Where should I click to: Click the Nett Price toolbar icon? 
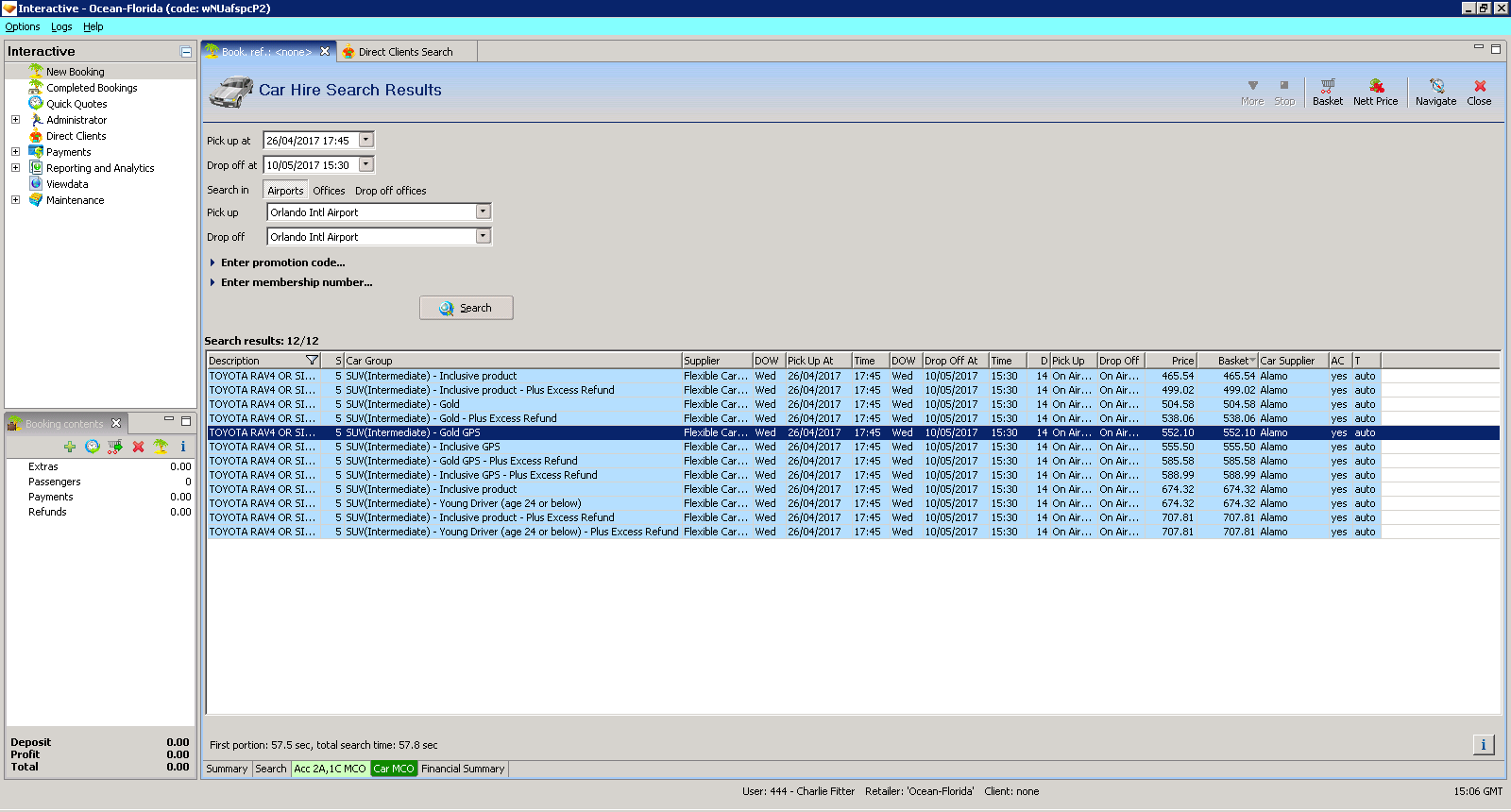(x=1375, y=92)
